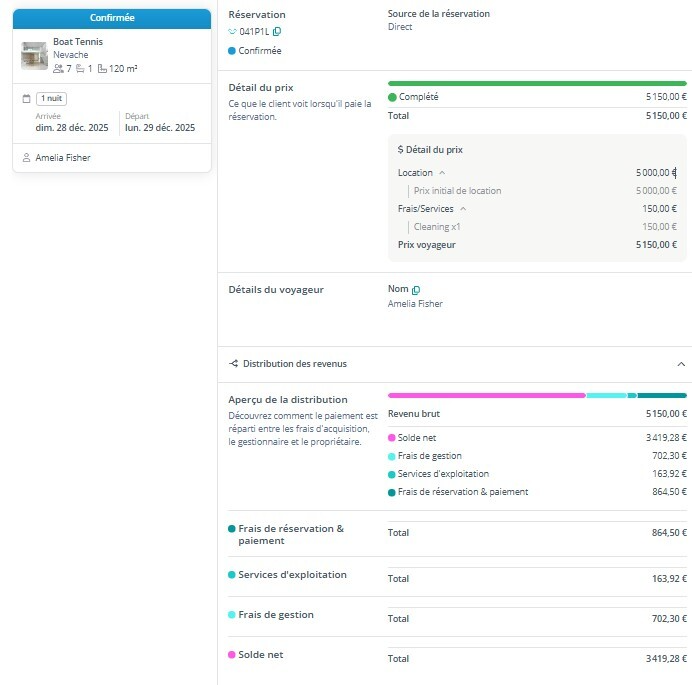Image resolution: width=692 pixels, height=685 pixels.
Task: Click the Confirmée status header banner
Action: pos(112,18)
